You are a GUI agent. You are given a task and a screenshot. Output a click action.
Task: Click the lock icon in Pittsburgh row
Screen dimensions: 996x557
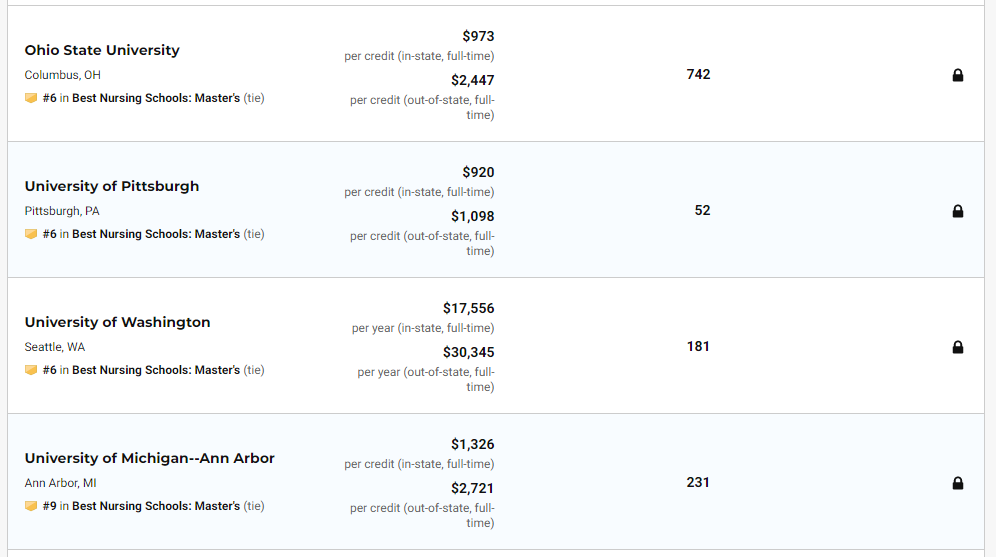[958, 211]
